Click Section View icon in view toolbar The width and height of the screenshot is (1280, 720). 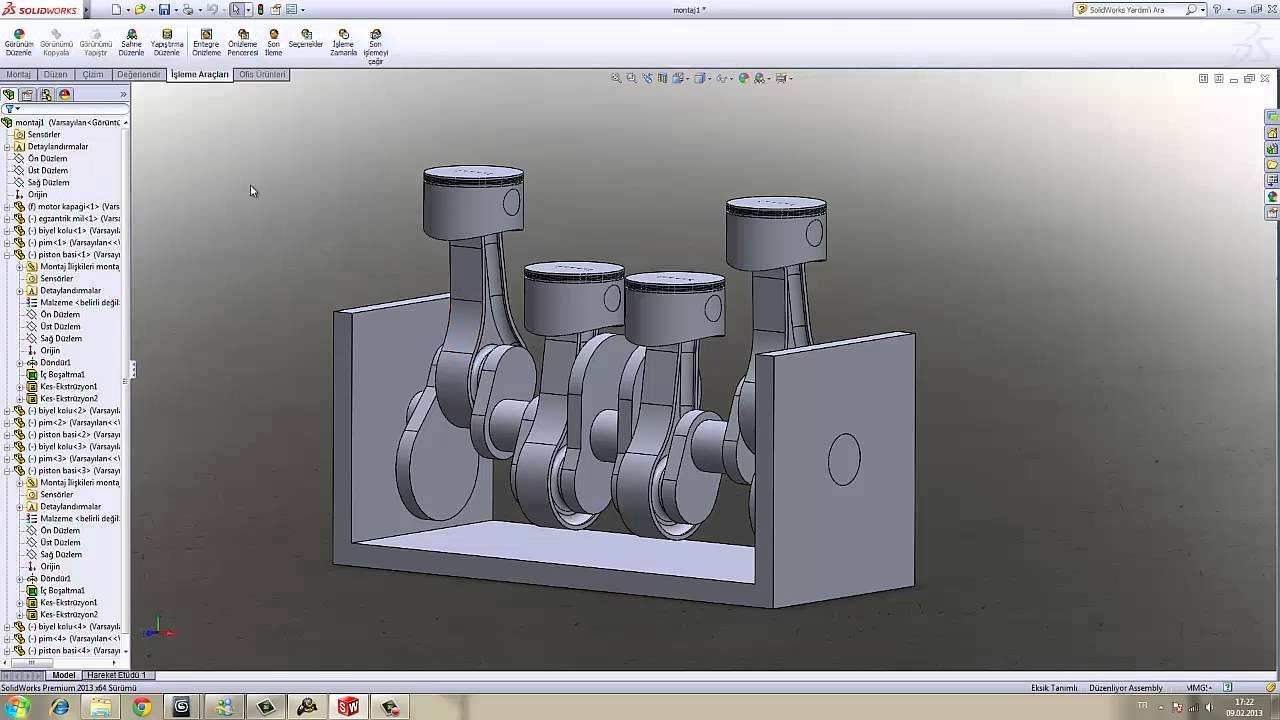click(662, 78)
